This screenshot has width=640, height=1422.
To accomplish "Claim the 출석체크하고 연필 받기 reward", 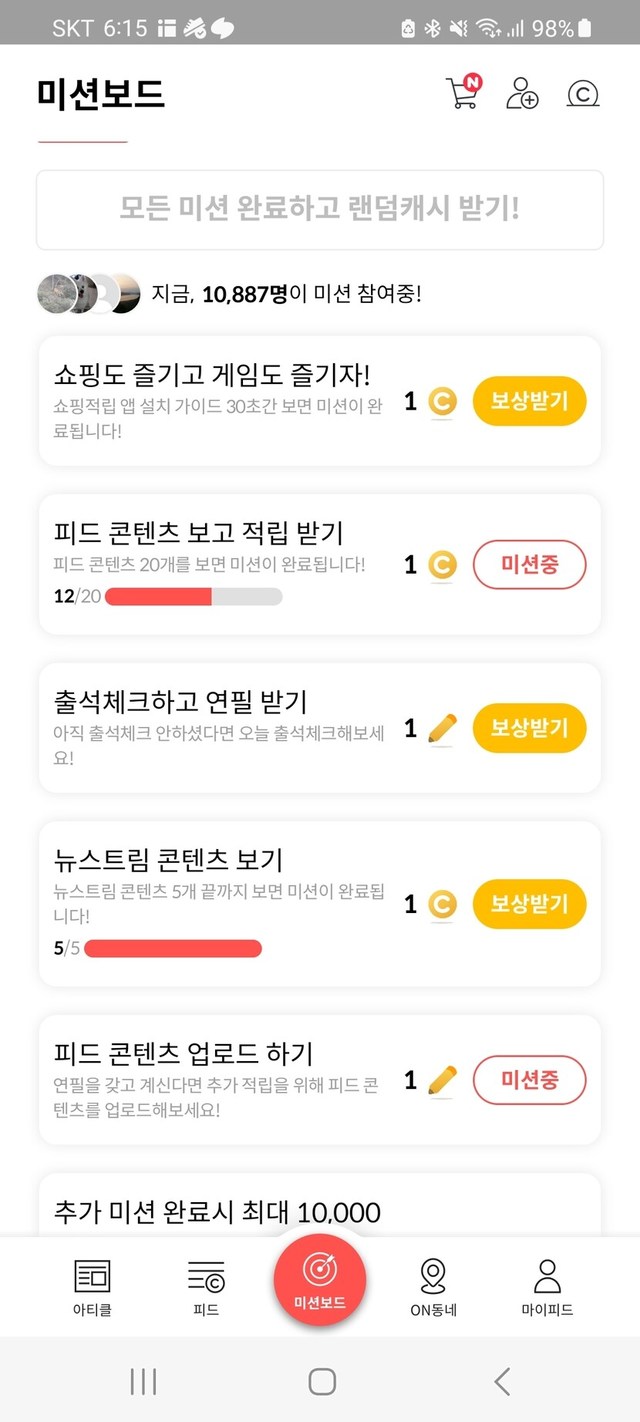I will [x=529, y=728].
